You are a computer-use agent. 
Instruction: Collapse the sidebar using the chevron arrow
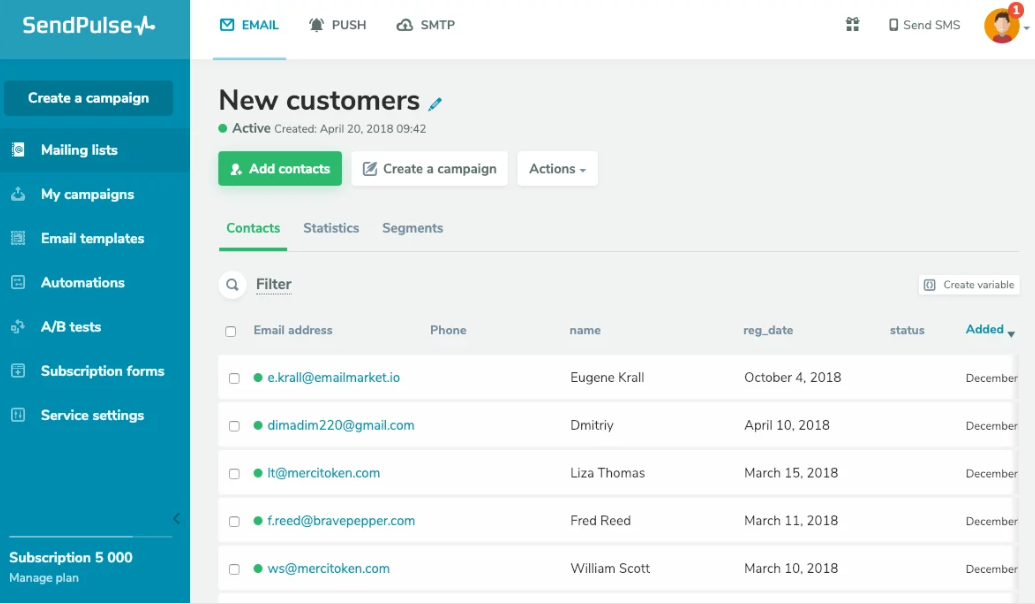pyautogui.click(x=177, y=518)
